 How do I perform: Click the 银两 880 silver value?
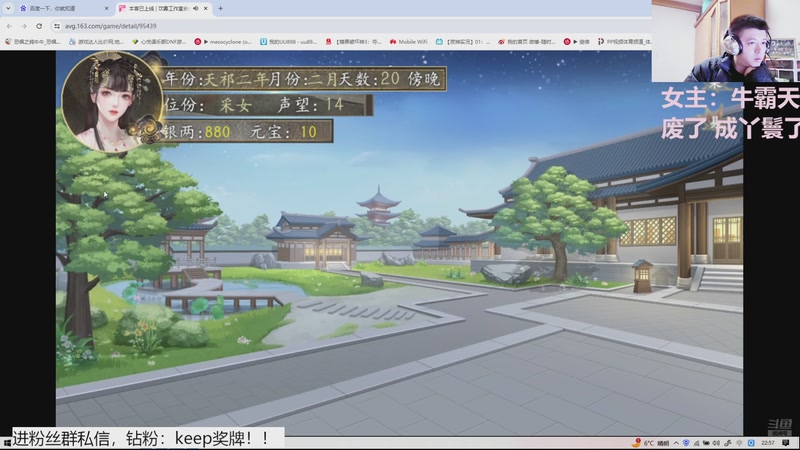pyautogui.click(x=197, y=132)
